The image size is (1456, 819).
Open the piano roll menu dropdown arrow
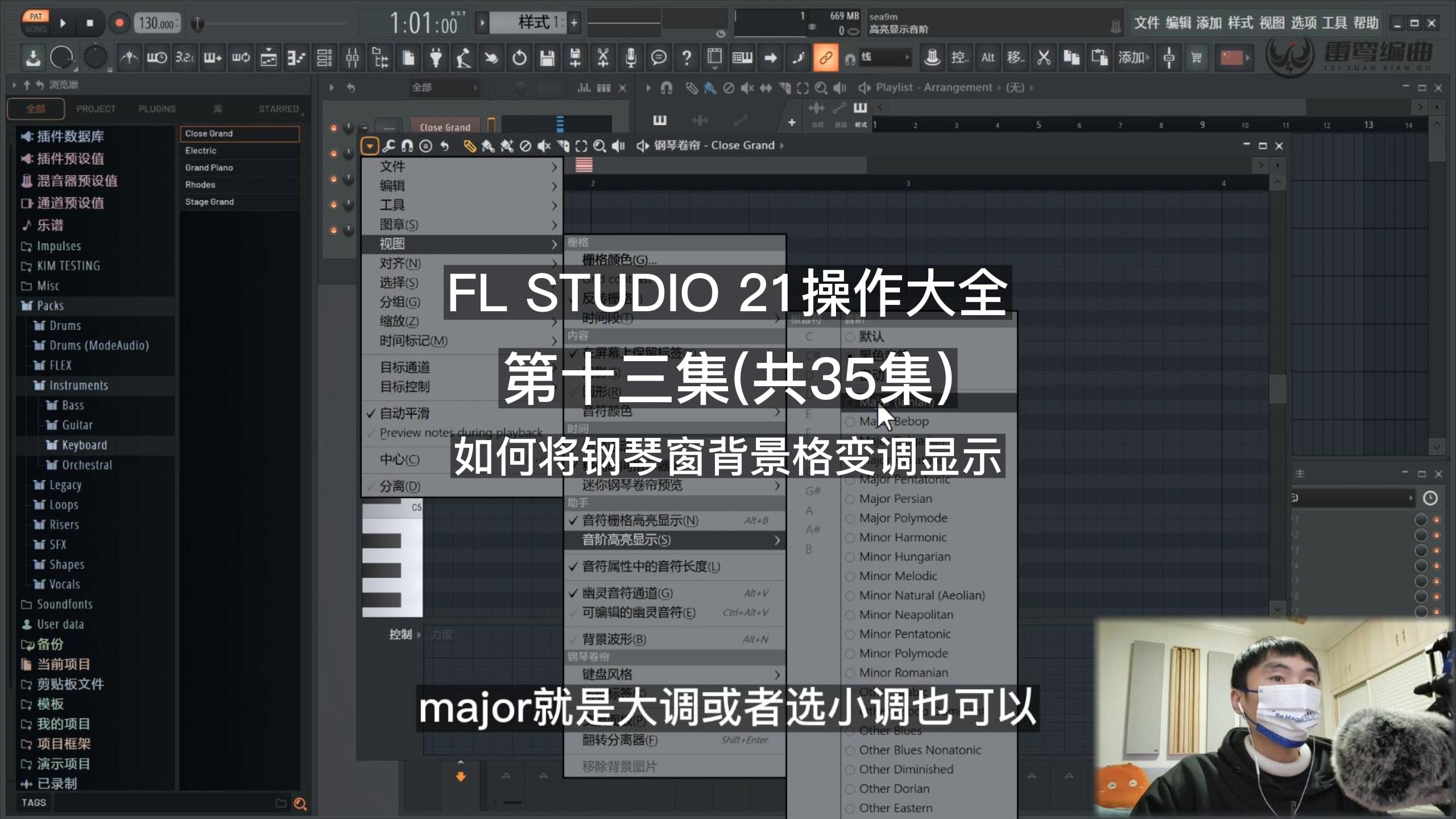click(x=370, y=146)
